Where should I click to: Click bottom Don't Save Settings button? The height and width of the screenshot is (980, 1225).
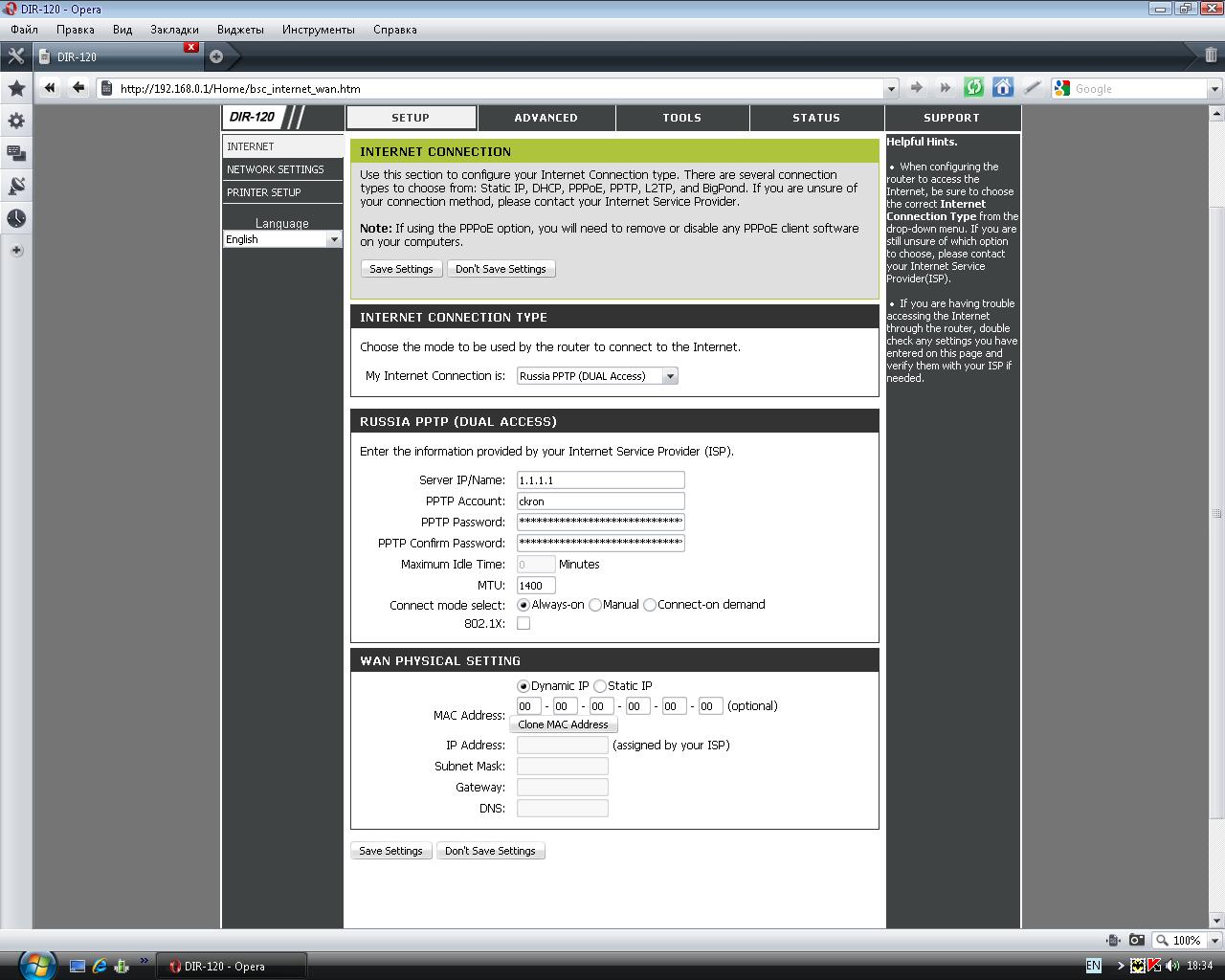pyautogui.click(x=490, y=851)
